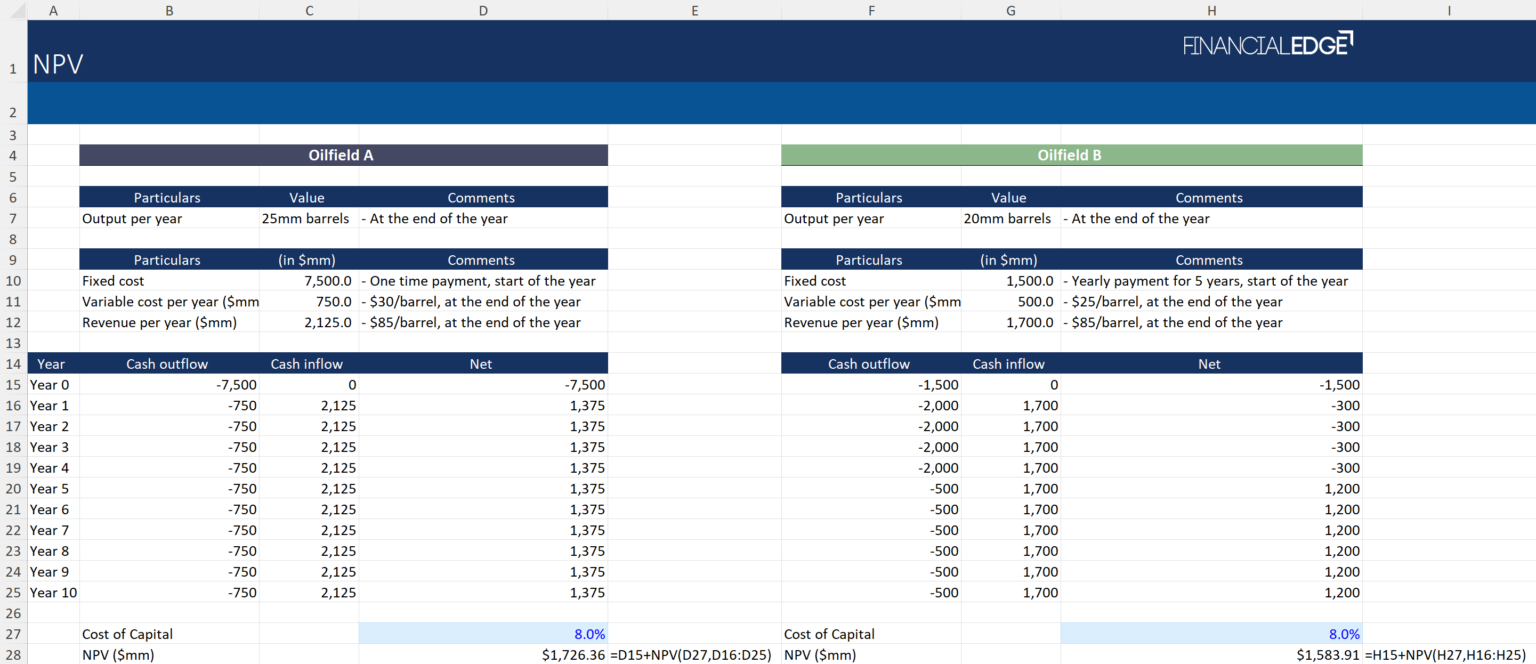
Task: Select Oilfield A's Cost of Capital 8.0% cell
Action: pyautogui.click(x=483, y=633)
